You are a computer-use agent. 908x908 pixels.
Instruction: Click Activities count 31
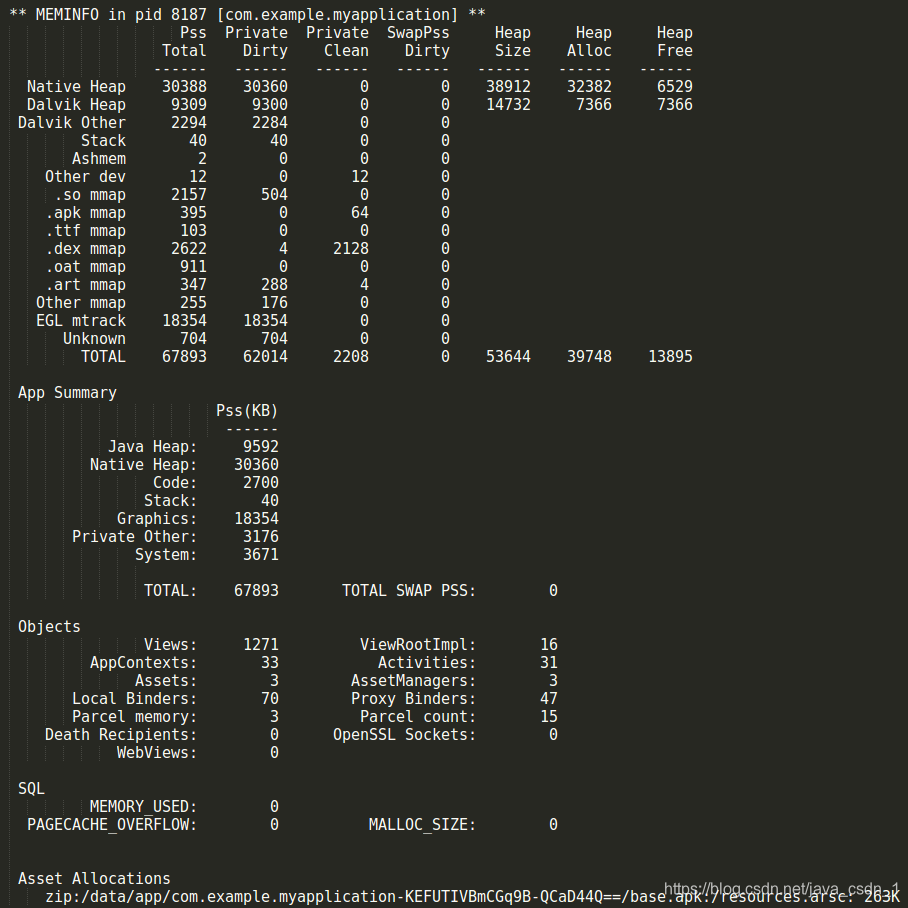[x=548, y=662]
